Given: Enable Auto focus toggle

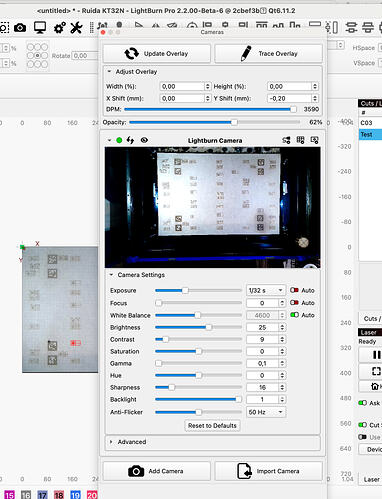Looking at the screenshot, I should 294,303.
